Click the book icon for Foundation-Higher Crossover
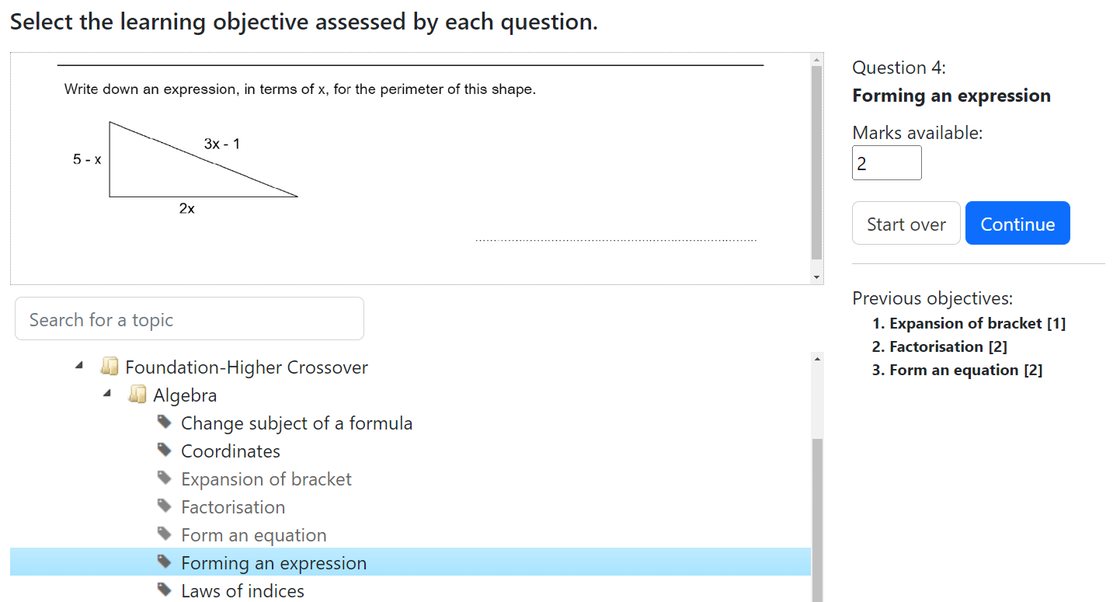The image size is (1120, 602). (110, 366)
